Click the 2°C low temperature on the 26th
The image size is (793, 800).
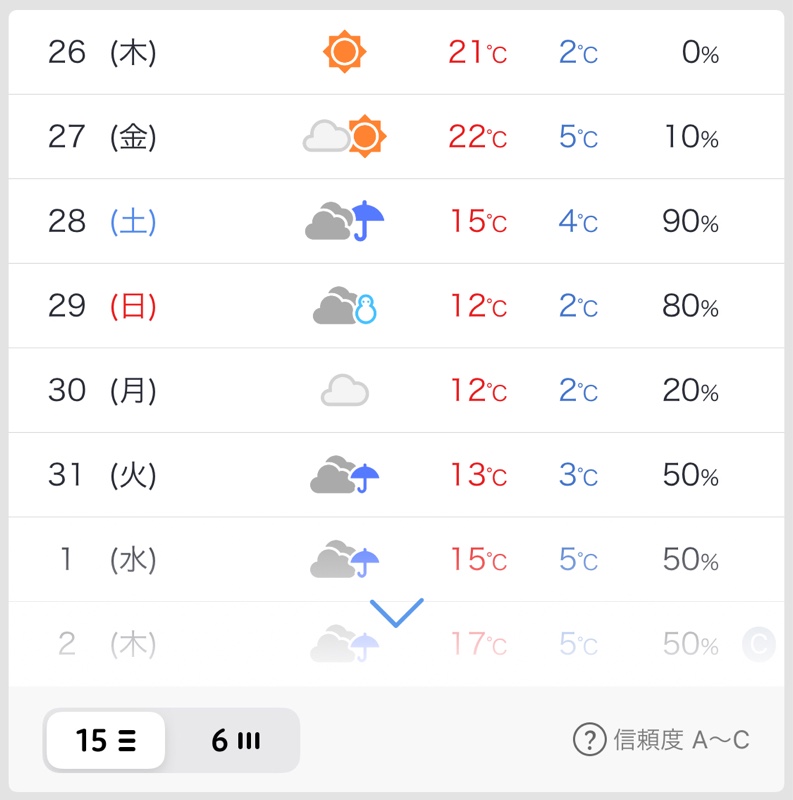tap(578, 52)
